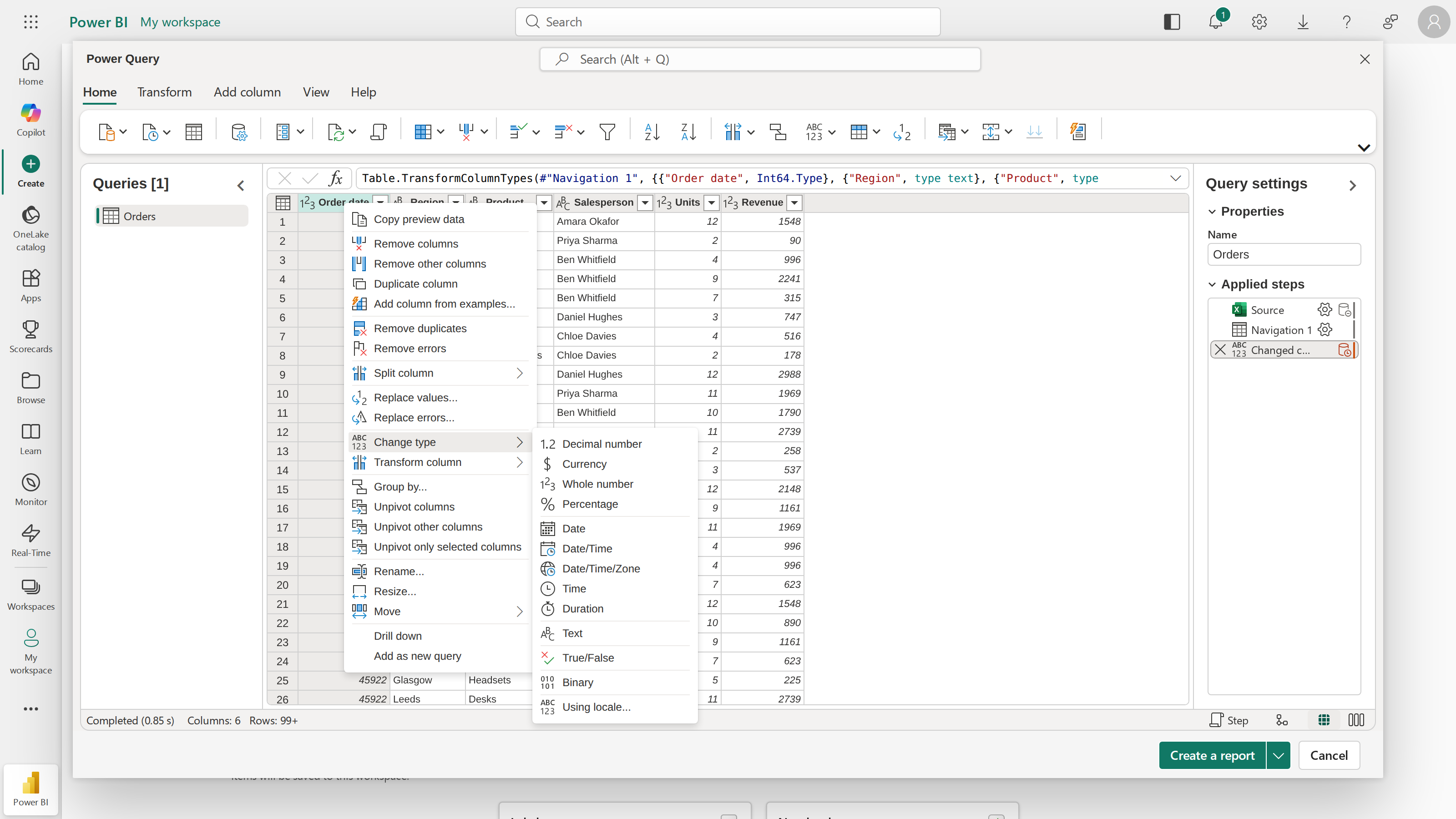
Task: Click the Group by ribbon icon
Action: point(778,131)
